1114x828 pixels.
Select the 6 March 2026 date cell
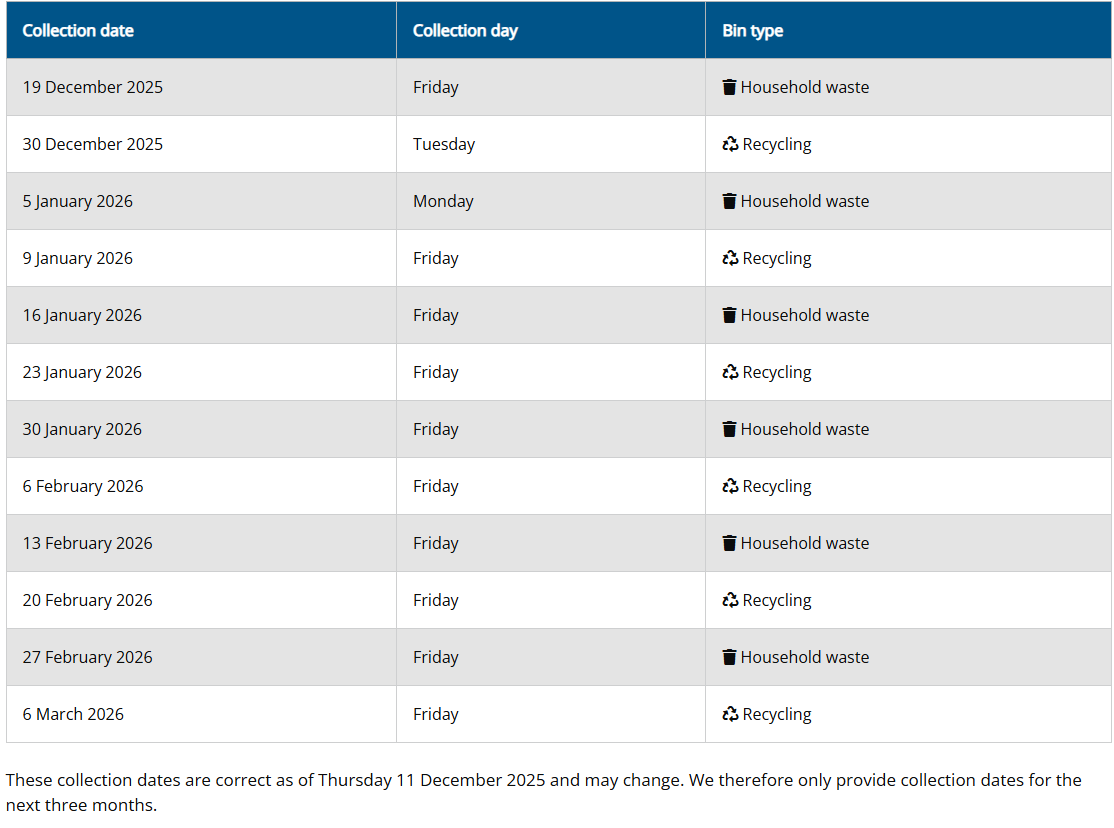73,714
